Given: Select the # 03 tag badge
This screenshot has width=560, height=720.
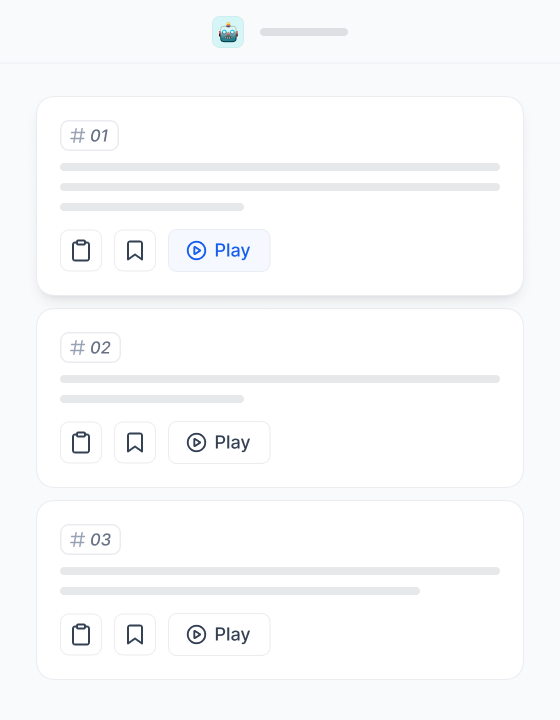Looking at the screenshot, I should pos(90,540).
